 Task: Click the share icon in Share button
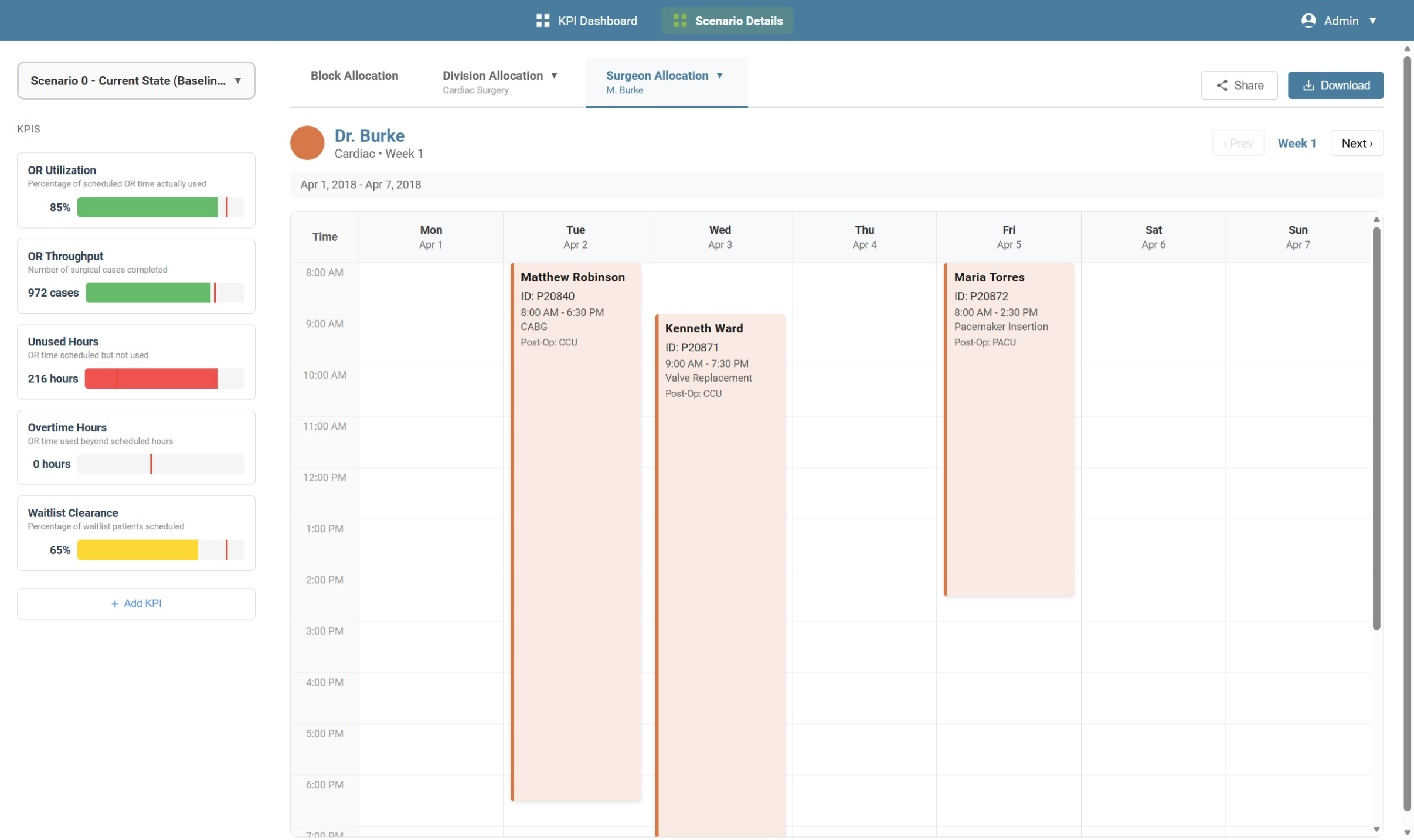tap(1222, 86)
